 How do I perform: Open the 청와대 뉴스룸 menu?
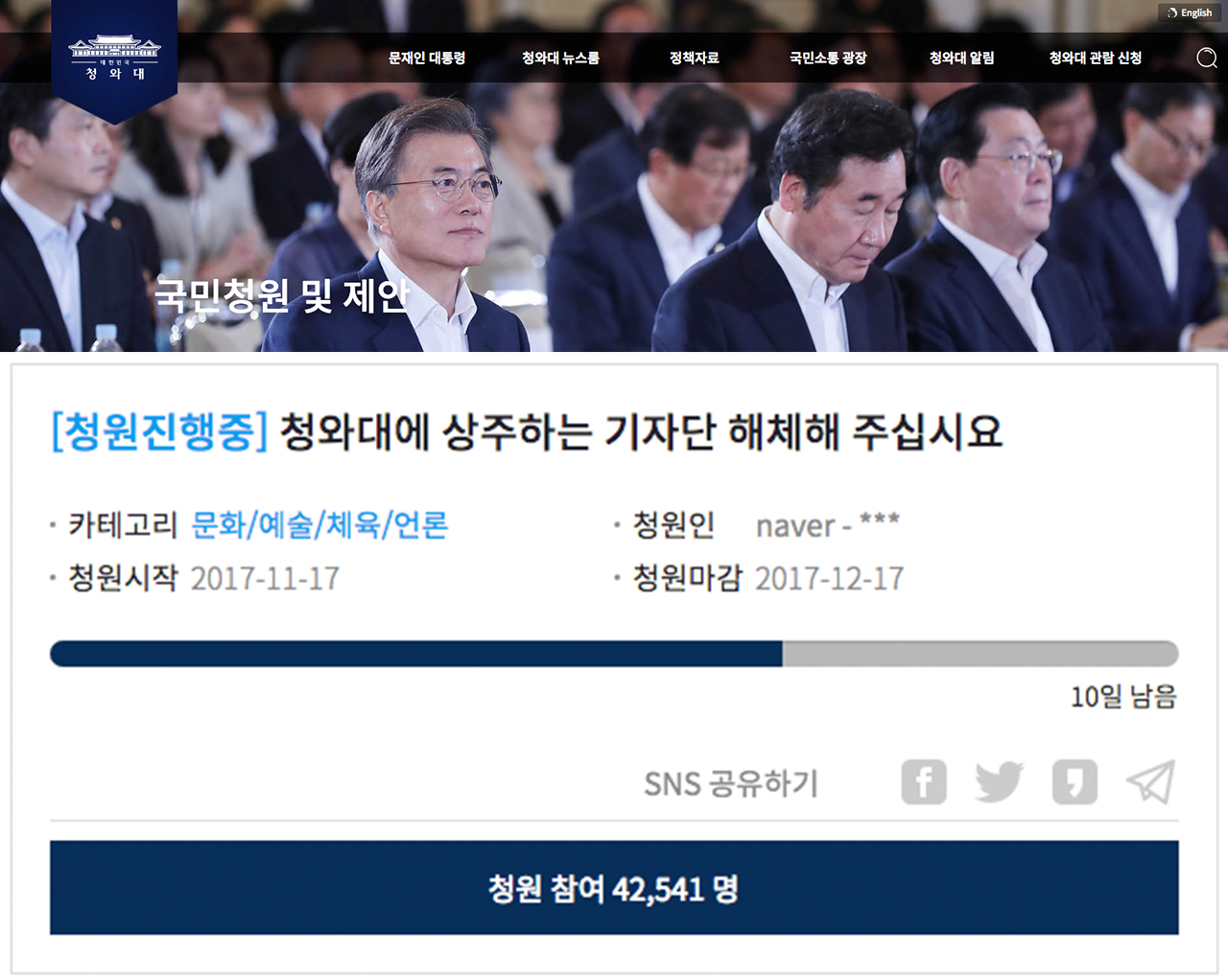(560, 58)
